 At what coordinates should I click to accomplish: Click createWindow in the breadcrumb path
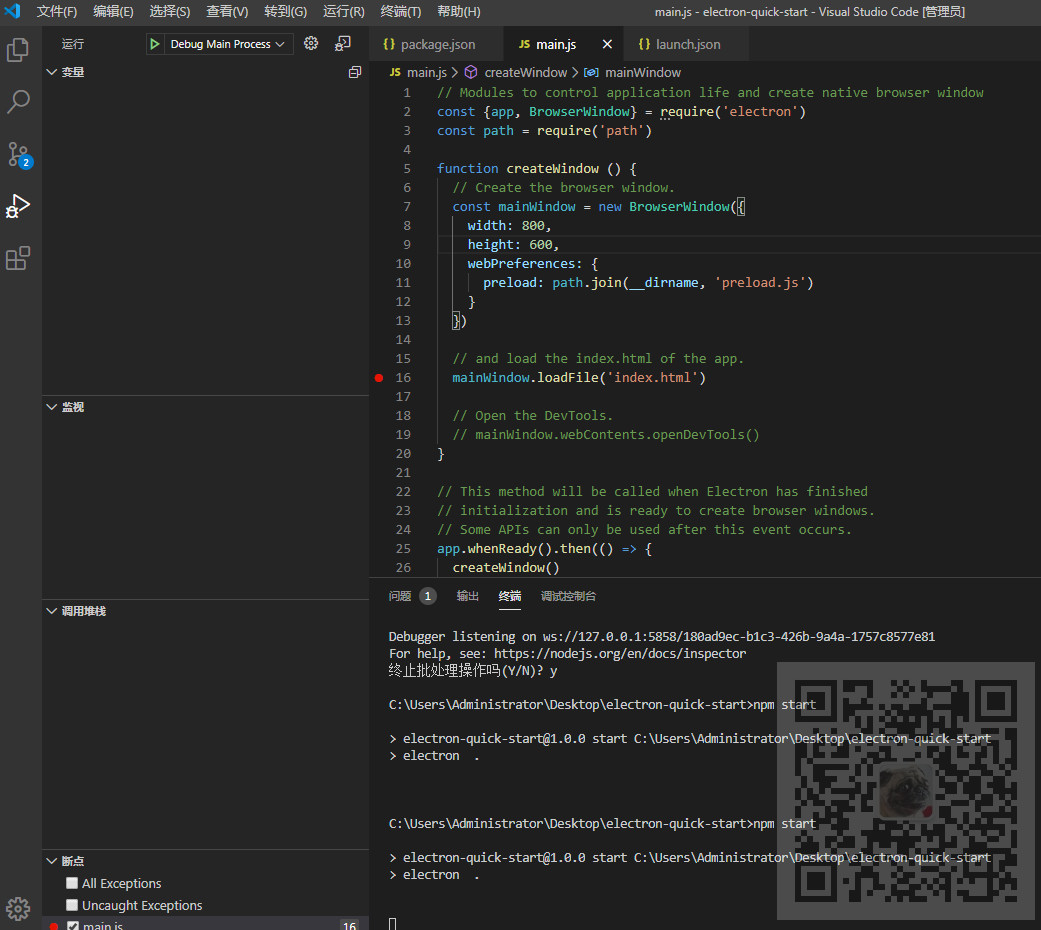tap(524, 72)
